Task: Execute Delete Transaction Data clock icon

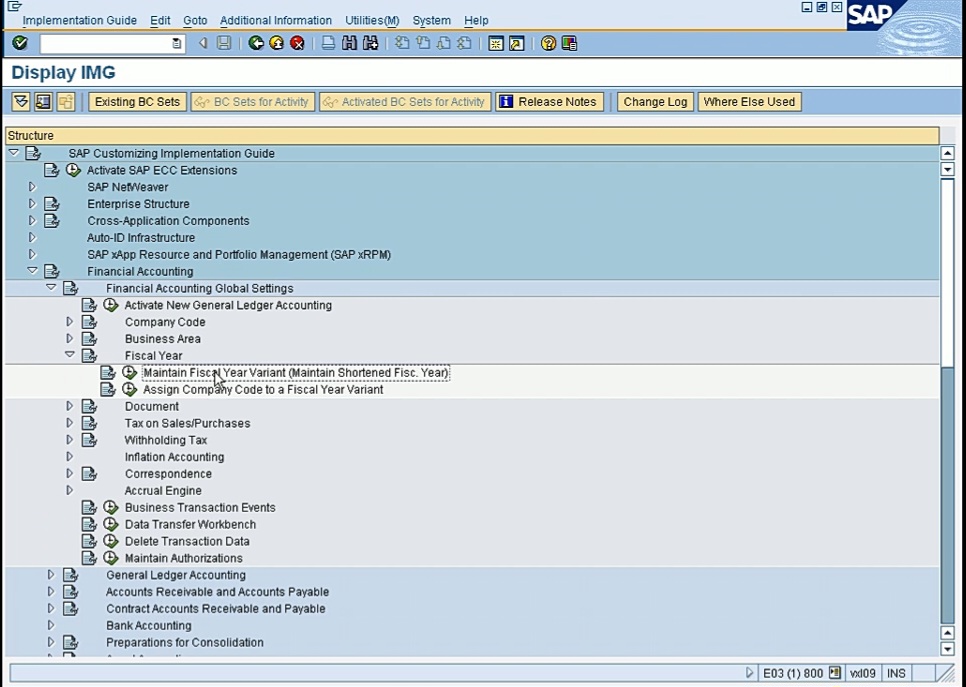Action: coord(110,541)
